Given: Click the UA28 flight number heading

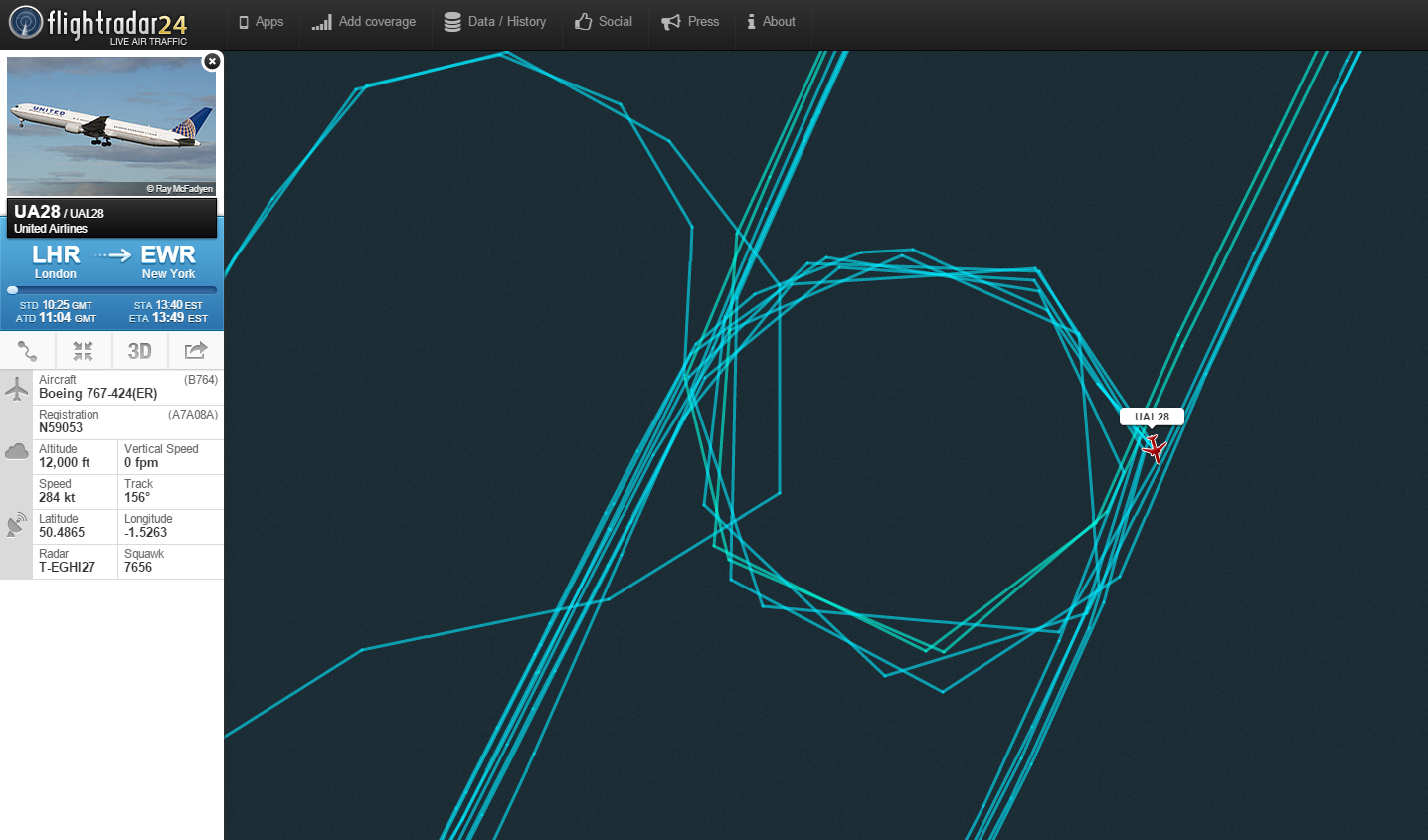Looking at the screenshot, I should point(37,212).
